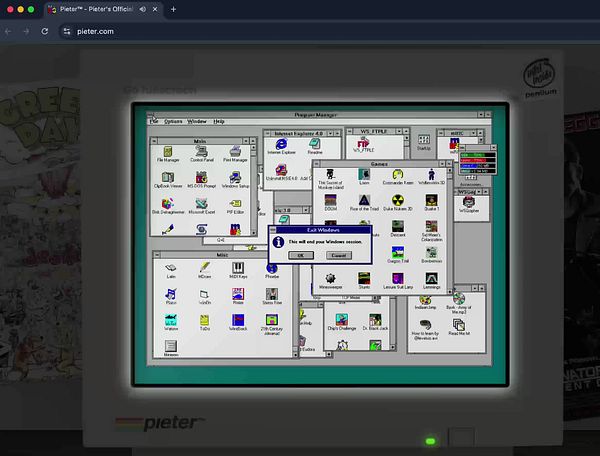Launch Wolfenstein 3D game icon

coord(431,177)
